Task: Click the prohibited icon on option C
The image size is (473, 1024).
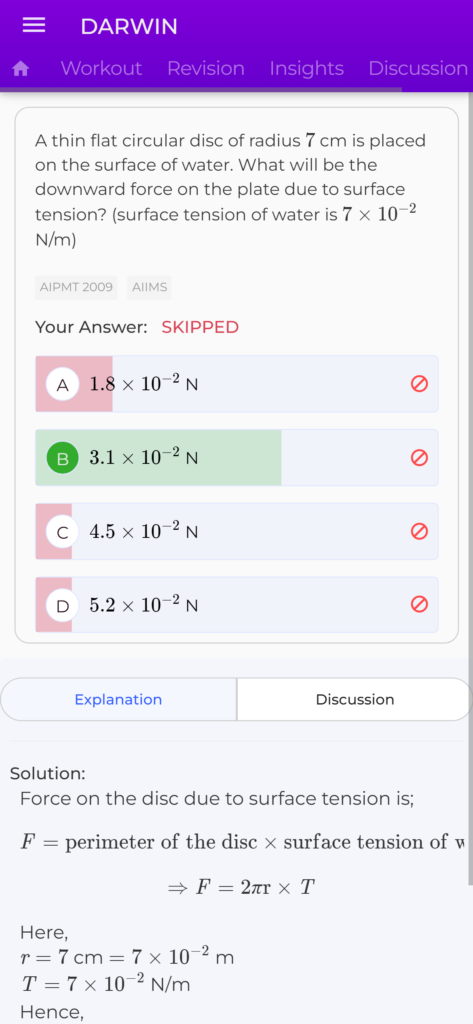Action: 419,532
